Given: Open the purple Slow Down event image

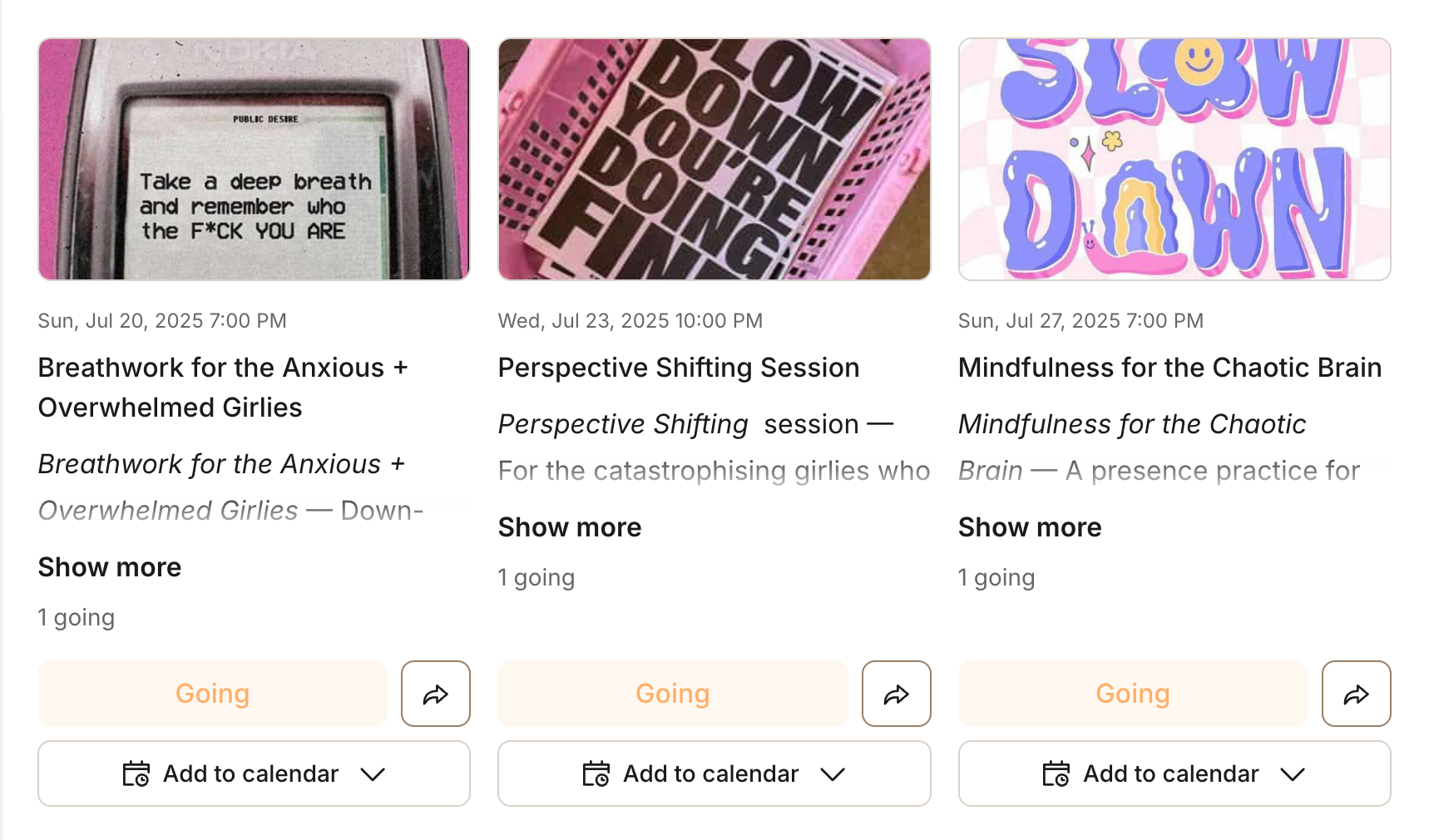Looking at the screenshot, I should (x=1174, y=159).
